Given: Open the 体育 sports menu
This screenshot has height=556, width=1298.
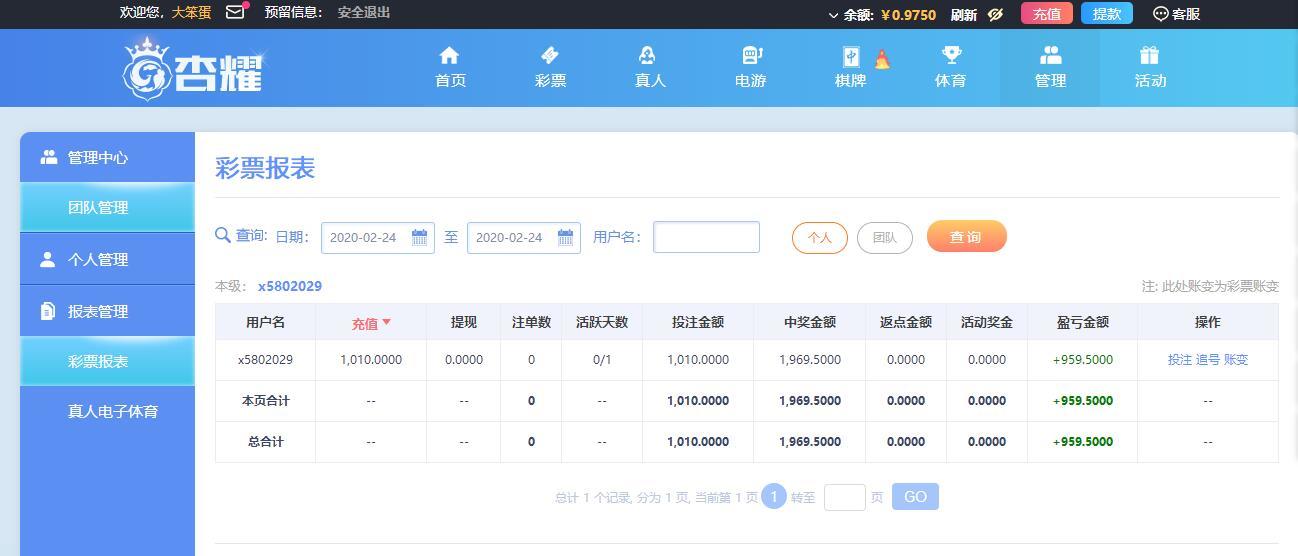Looking at the screenshot, I should click(x=950, y=68).
